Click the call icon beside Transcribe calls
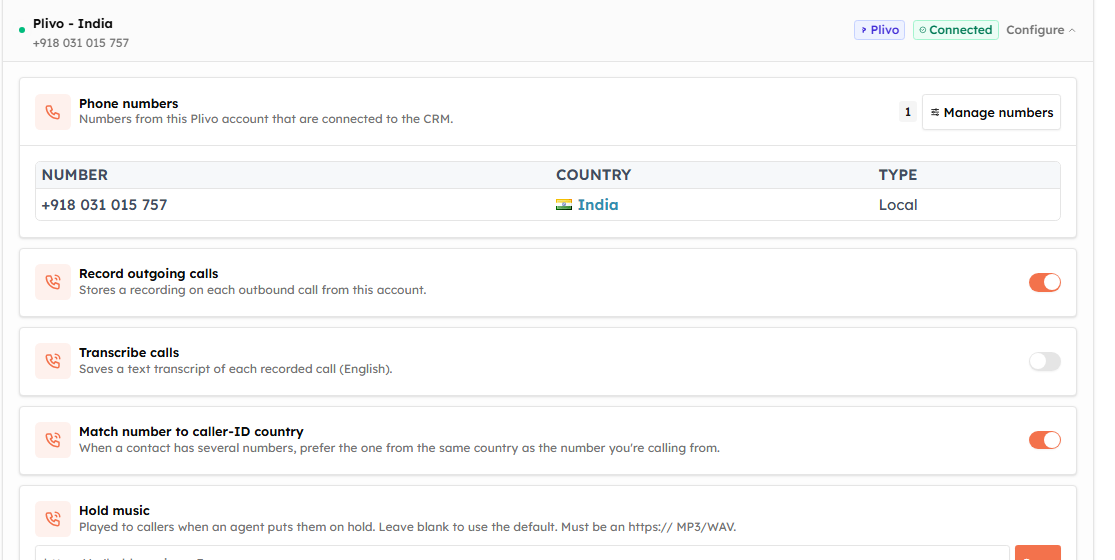Image resolution: width=1115 pixels, height=560 pixels. point(53,361)
